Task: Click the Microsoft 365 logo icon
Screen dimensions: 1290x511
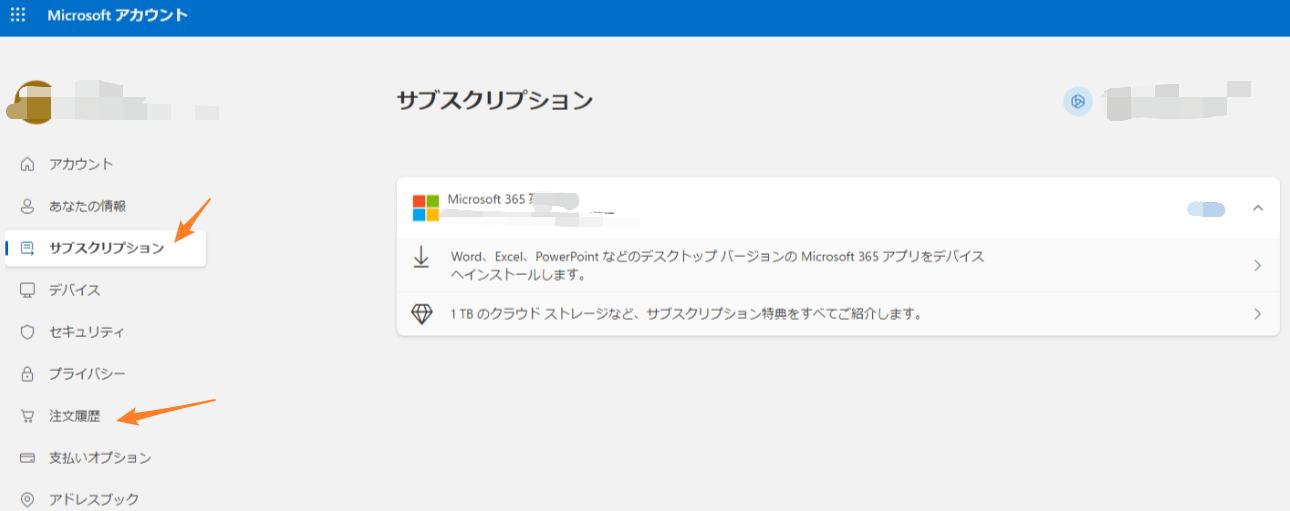Action: point(426,208)
